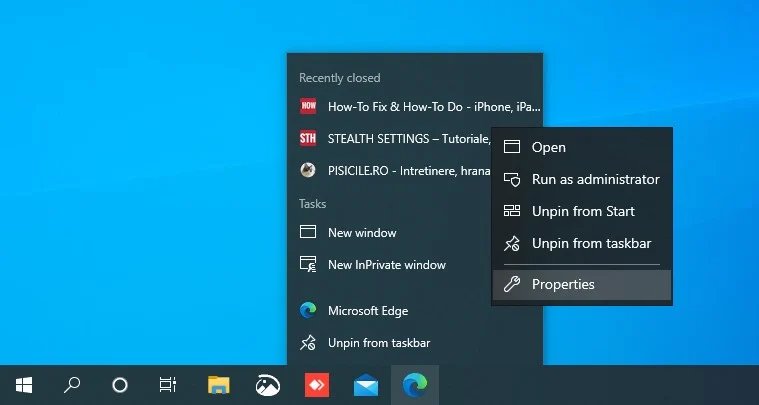The width and height of the screenshot is (759, 405).
Task: Open File Explorer from the taskbar
Action: tap(218, 385)
